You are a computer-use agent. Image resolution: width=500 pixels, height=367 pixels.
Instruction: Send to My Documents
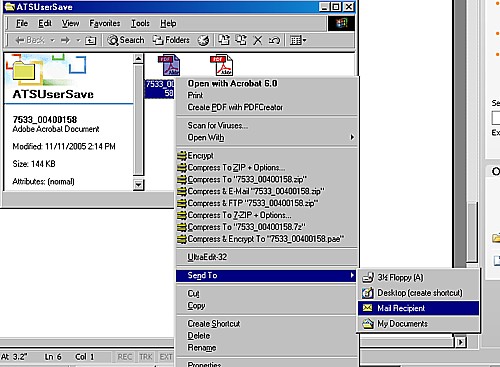click(419, 324)
